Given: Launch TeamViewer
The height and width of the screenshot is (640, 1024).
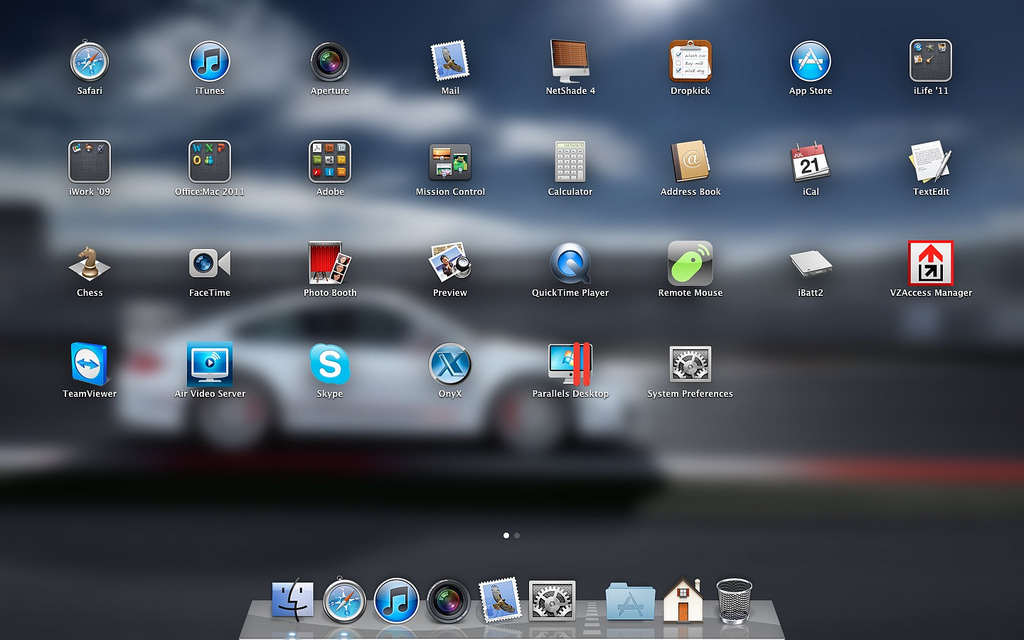Looking at the screenshot, I should coord(89,364).
